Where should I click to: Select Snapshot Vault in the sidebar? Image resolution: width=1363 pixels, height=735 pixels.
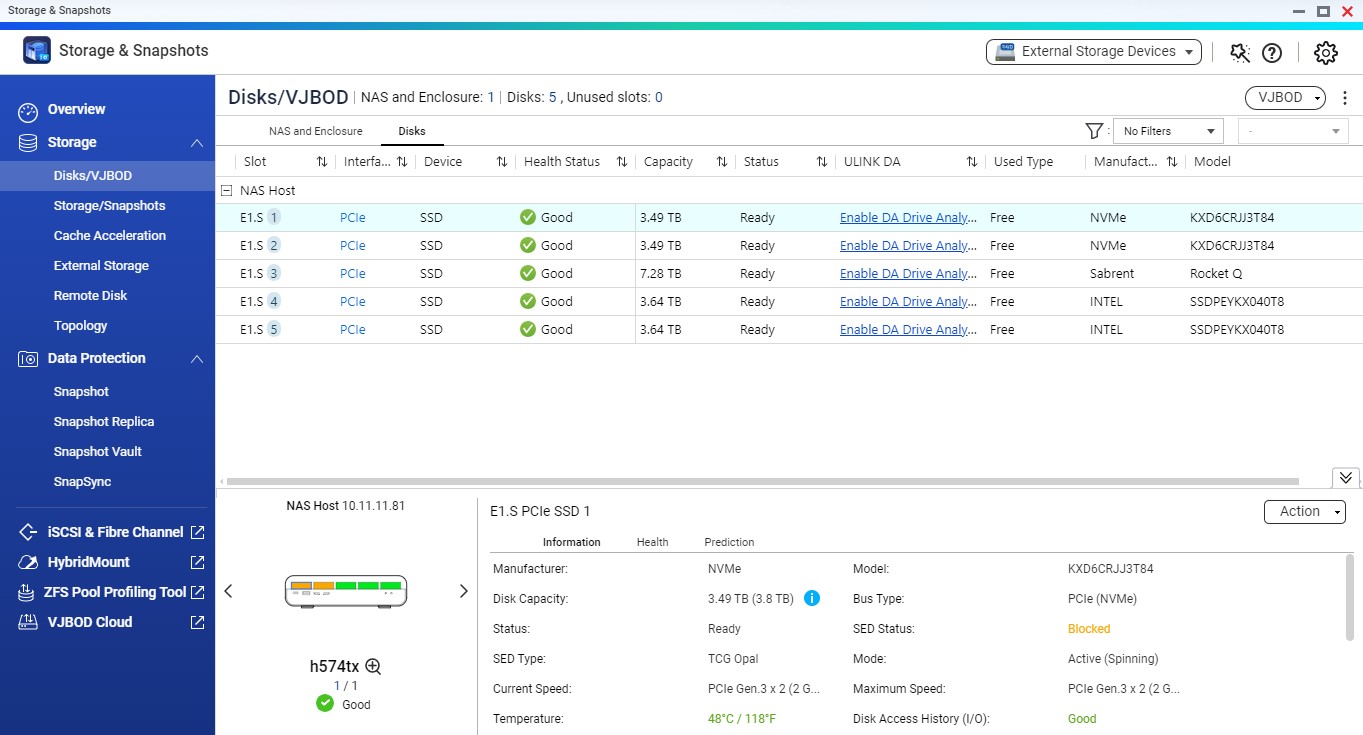(97, 452)
